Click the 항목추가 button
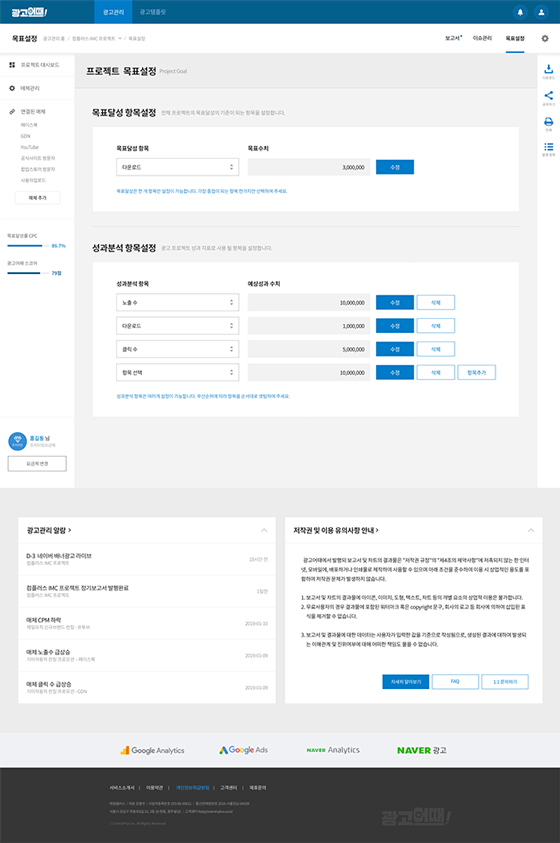The image size is (560, 843). 476,373
